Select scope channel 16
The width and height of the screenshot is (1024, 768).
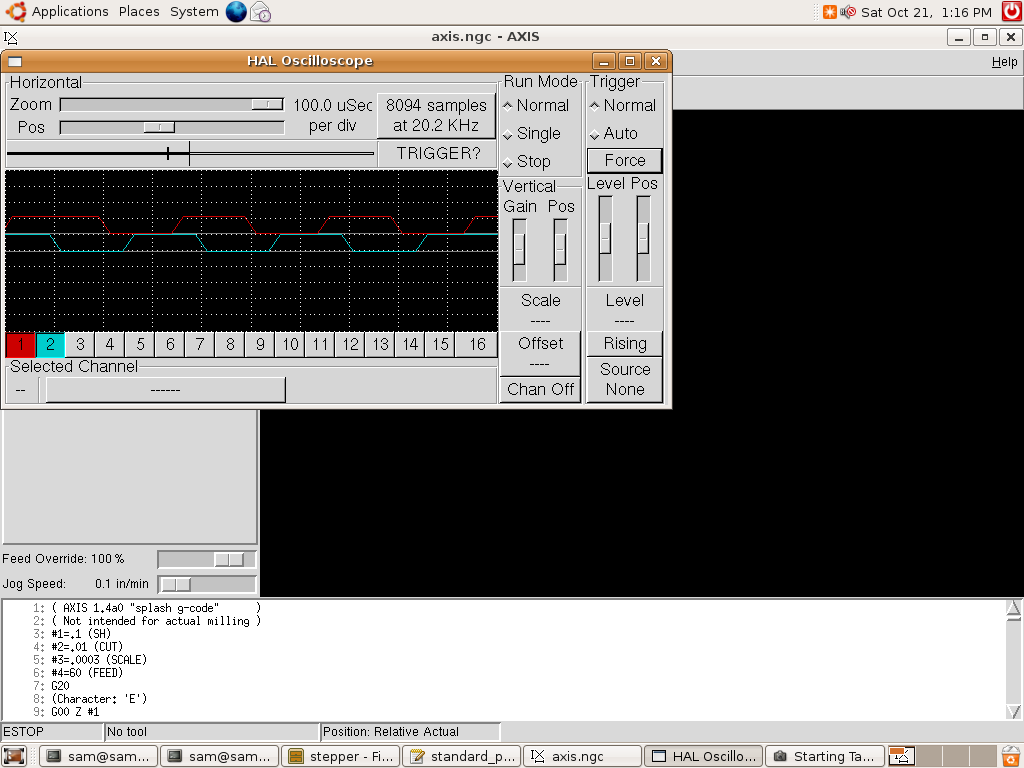tap(477, 345)
